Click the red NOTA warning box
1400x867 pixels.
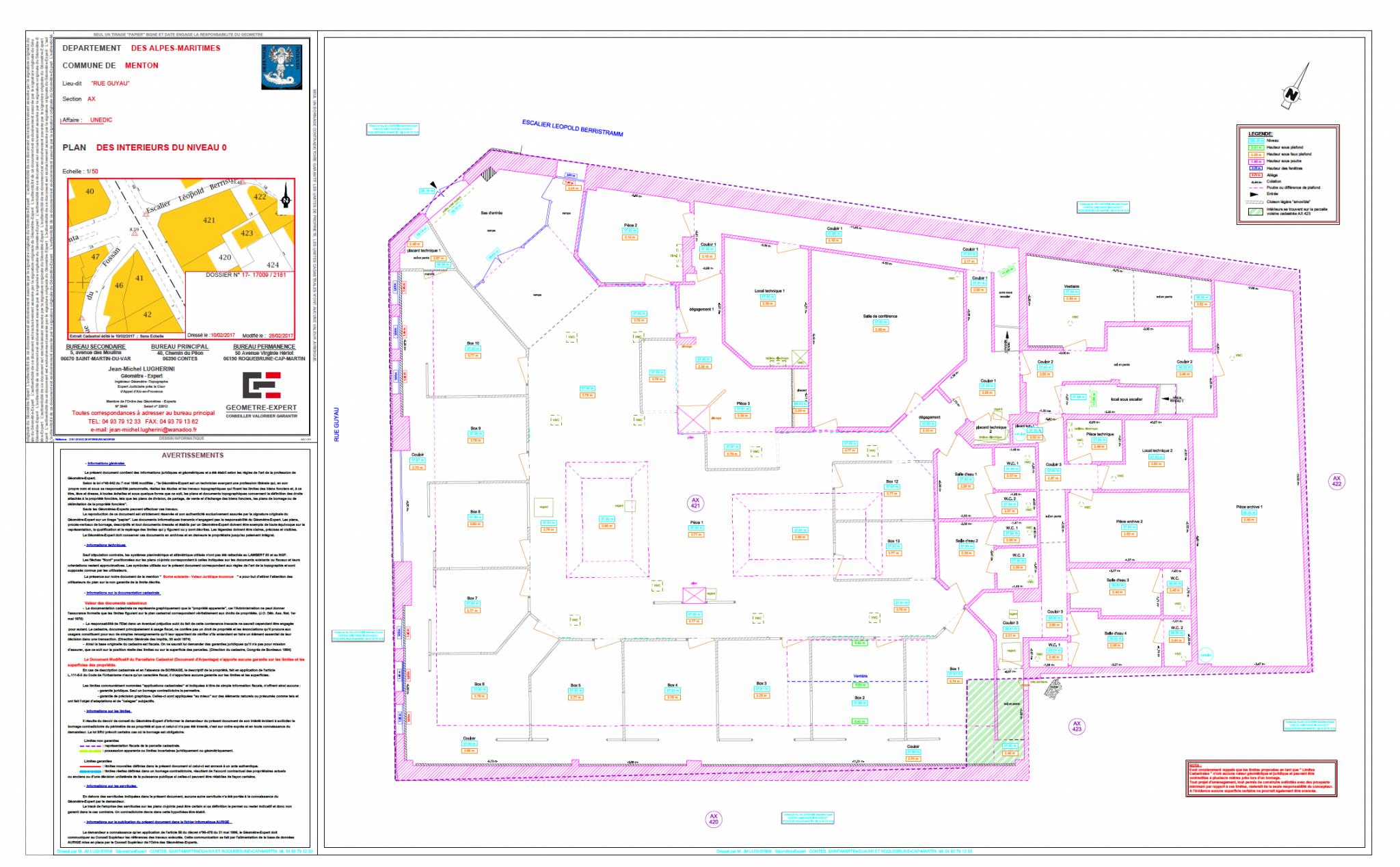(1262, 778)
